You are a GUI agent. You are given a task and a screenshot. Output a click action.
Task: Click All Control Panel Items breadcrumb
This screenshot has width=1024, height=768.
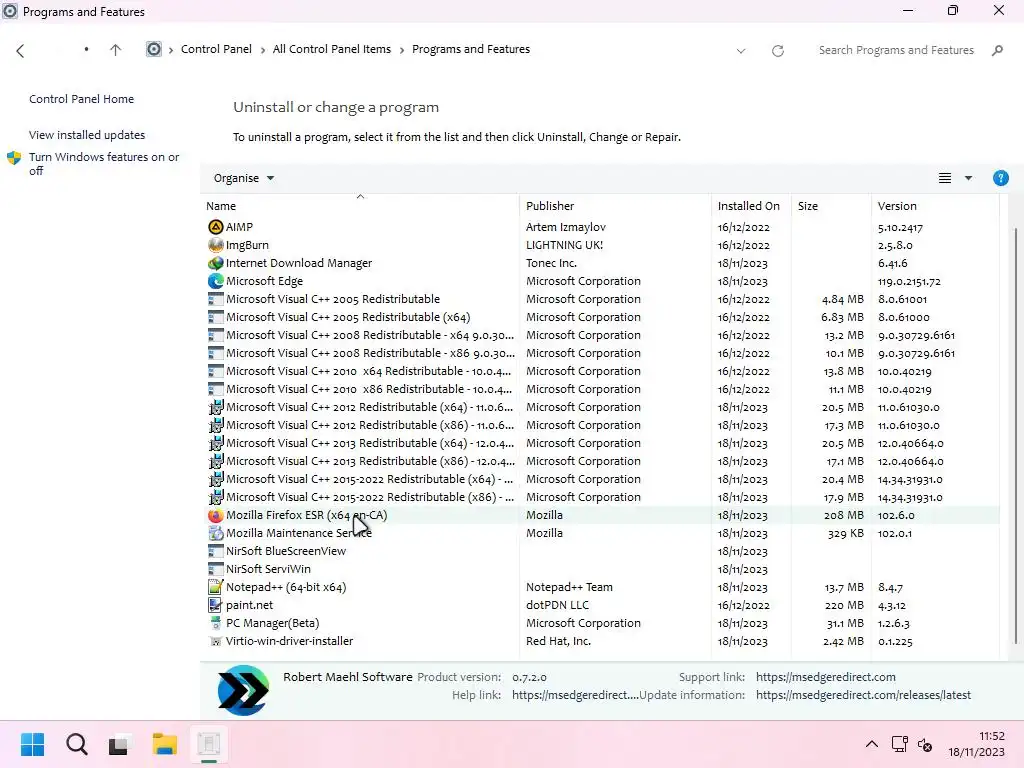click(332, 49)
